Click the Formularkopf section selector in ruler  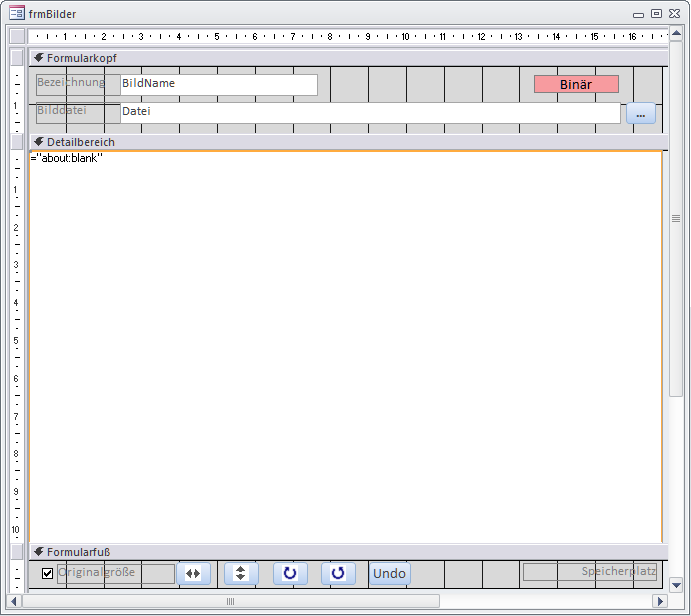pos(17,58)
